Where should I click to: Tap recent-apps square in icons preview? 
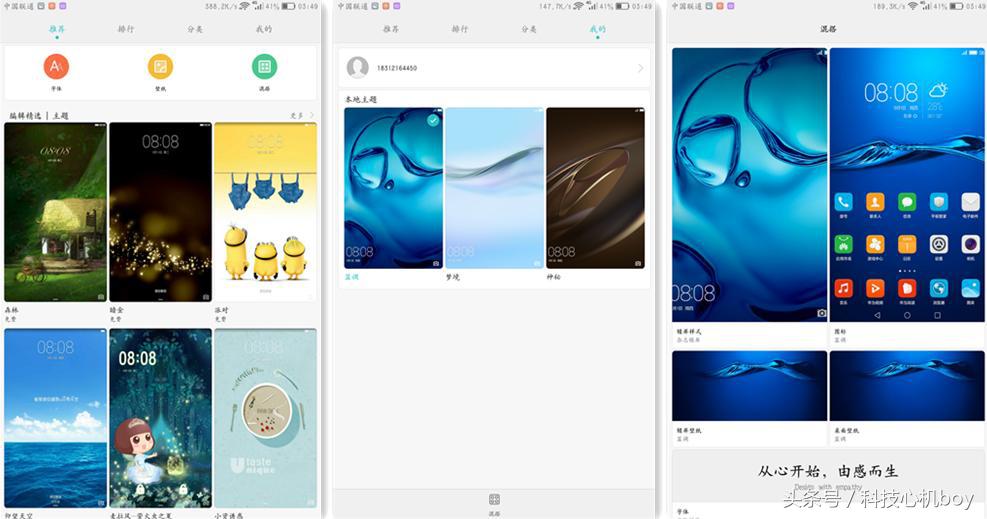point(938,315)
